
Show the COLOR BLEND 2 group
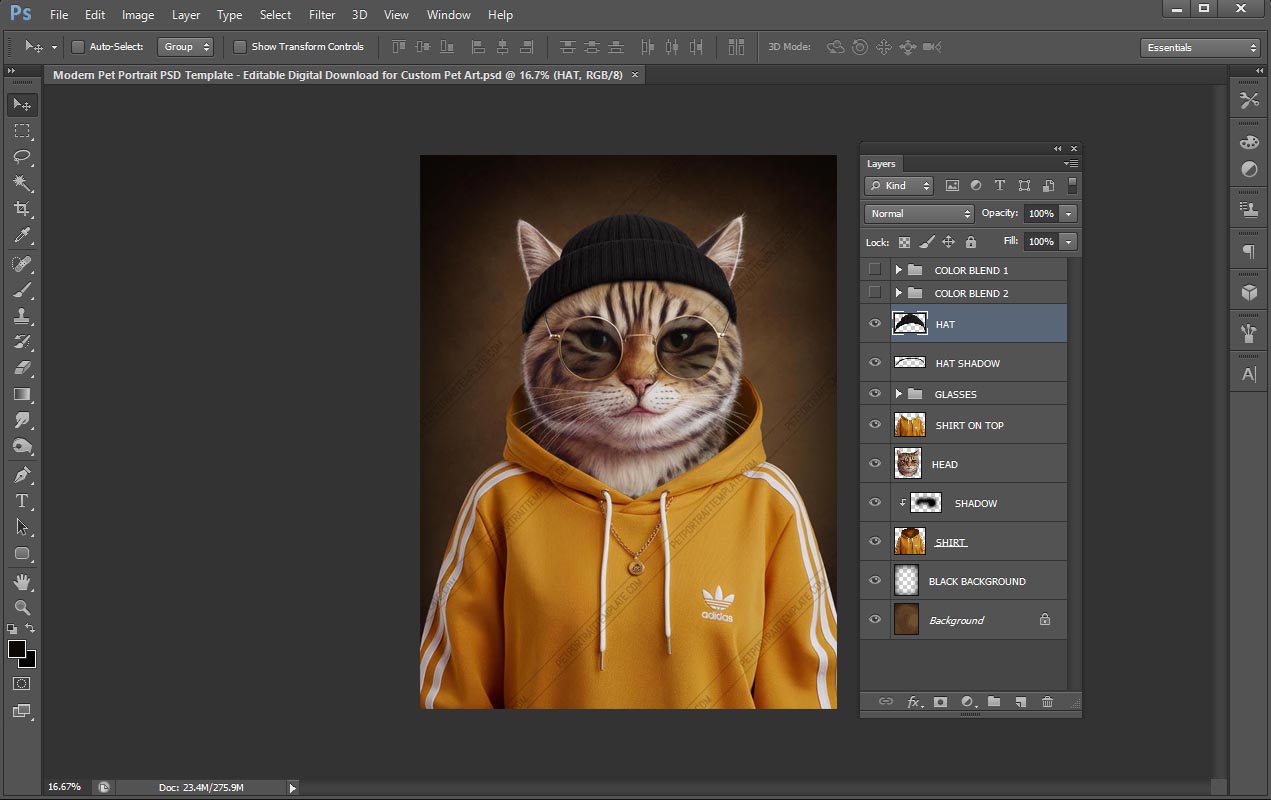click(x=875, y=293)
